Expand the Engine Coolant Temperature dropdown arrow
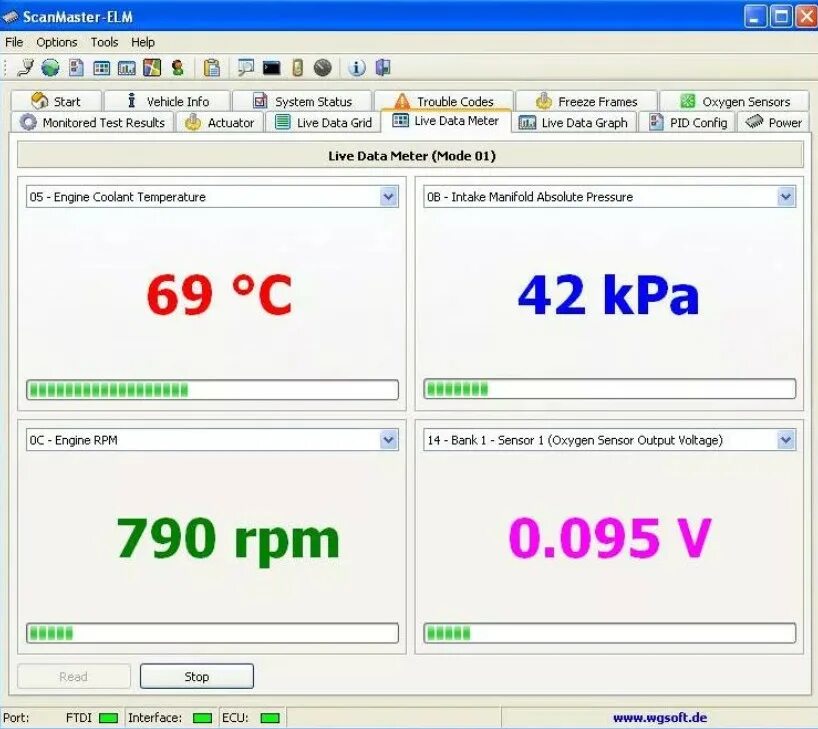The image size is (818, 729). click(388, 197)
